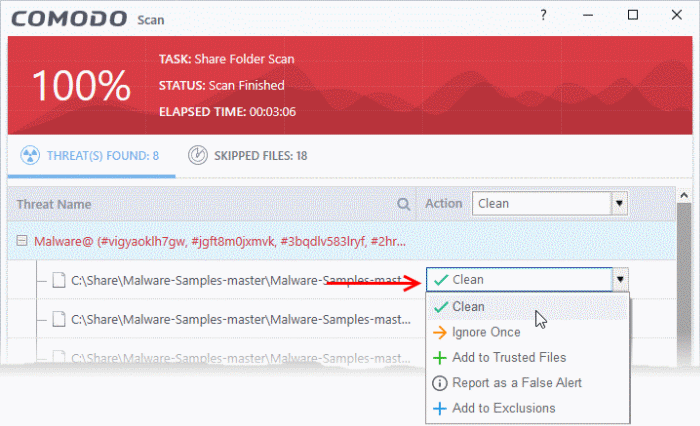Image resolution: width=700 pixels, height=426 pixels.
Task: Click the Threats Found radiation icon
Action: (x=30, y=155)
